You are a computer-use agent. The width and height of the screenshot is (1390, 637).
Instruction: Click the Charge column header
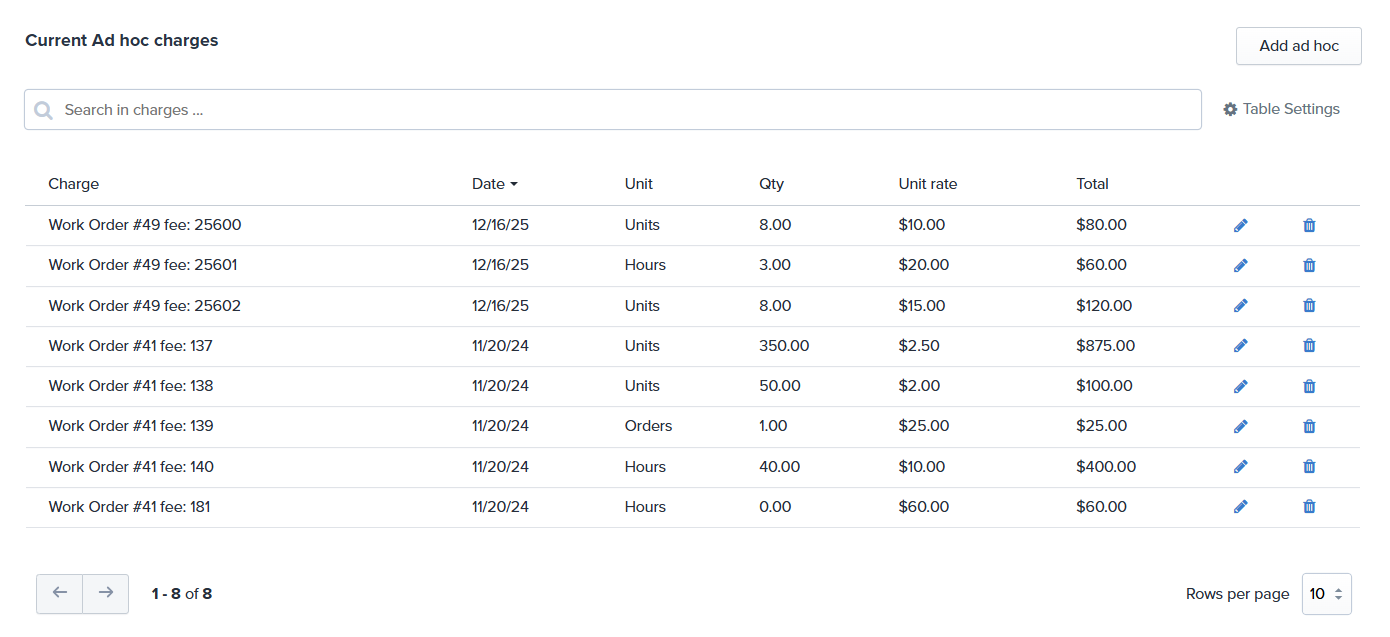point(74,184)
